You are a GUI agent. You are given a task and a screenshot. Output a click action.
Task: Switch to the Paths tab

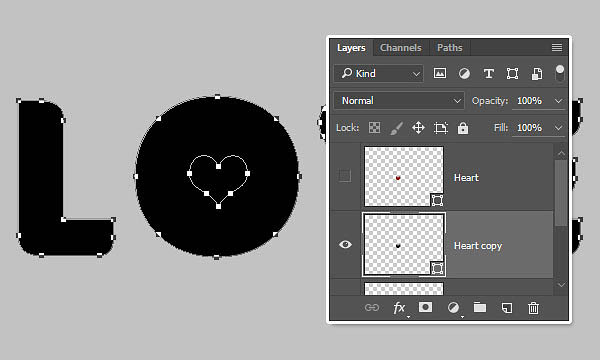point(450,48)
